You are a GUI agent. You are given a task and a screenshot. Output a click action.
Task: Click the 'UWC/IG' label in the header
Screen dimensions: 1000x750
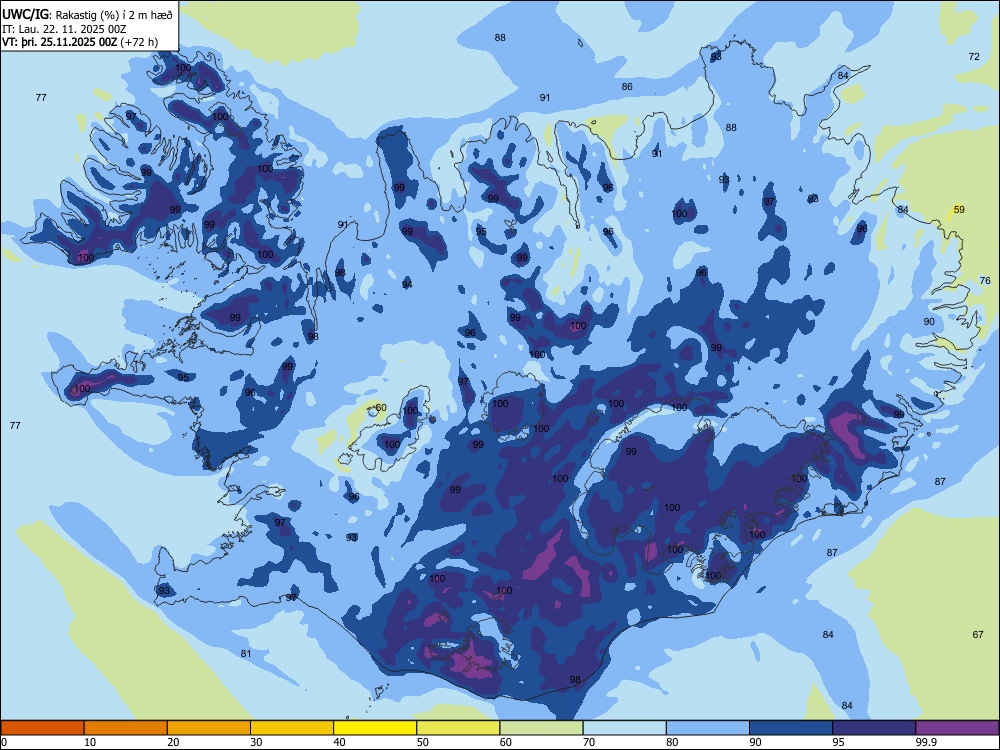point(25,15)
